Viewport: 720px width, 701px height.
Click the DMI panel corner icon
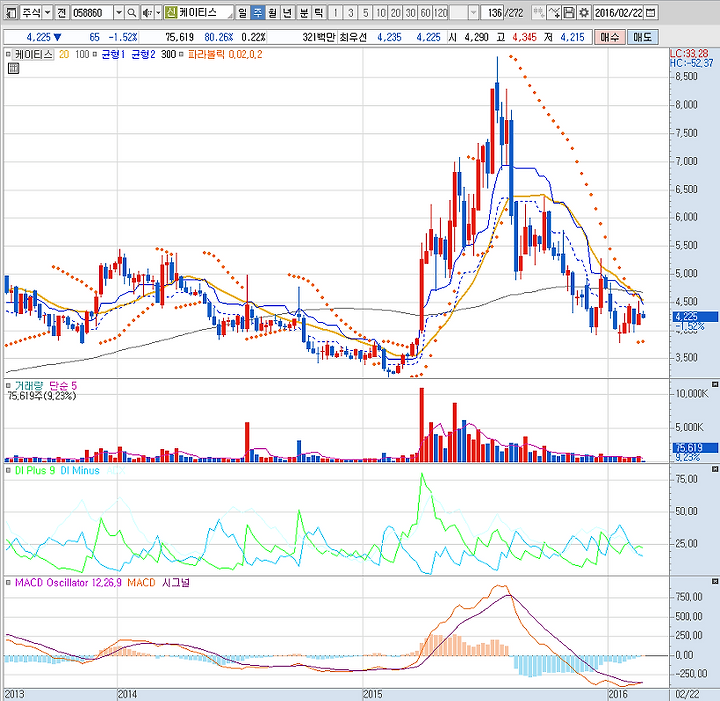click(x=714, y=469)
